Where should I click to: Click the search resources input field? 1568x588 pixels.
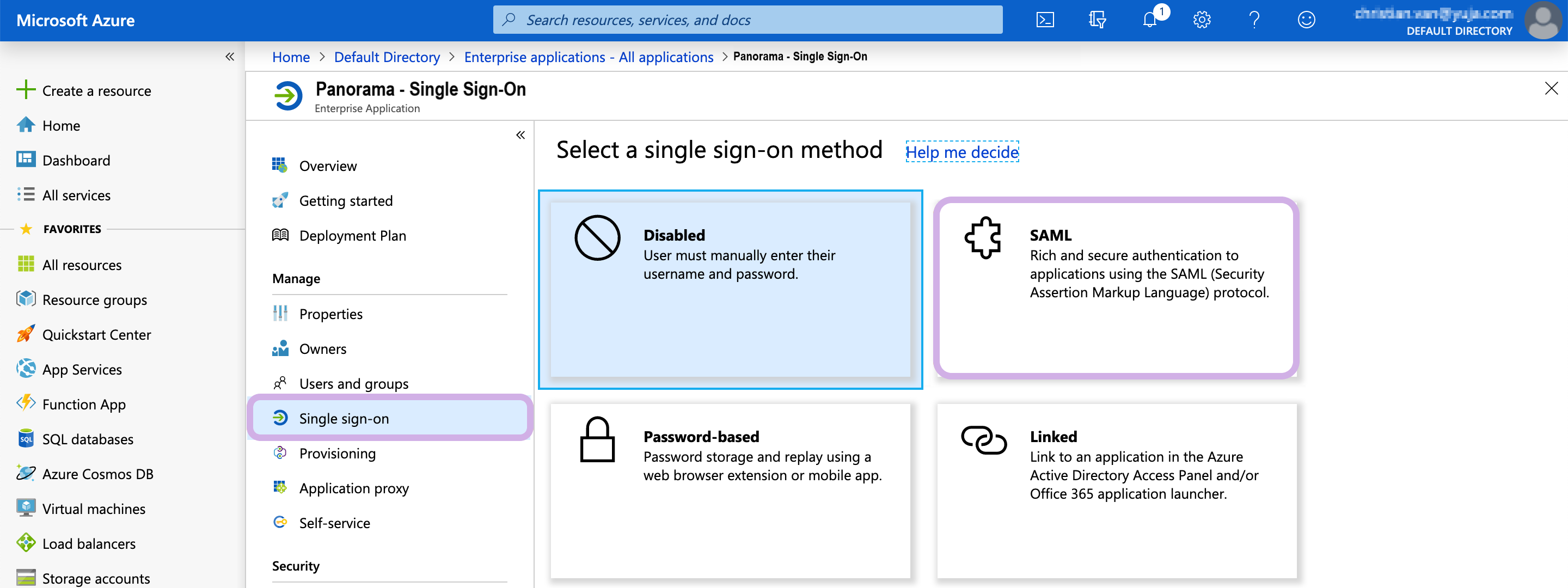747,20
